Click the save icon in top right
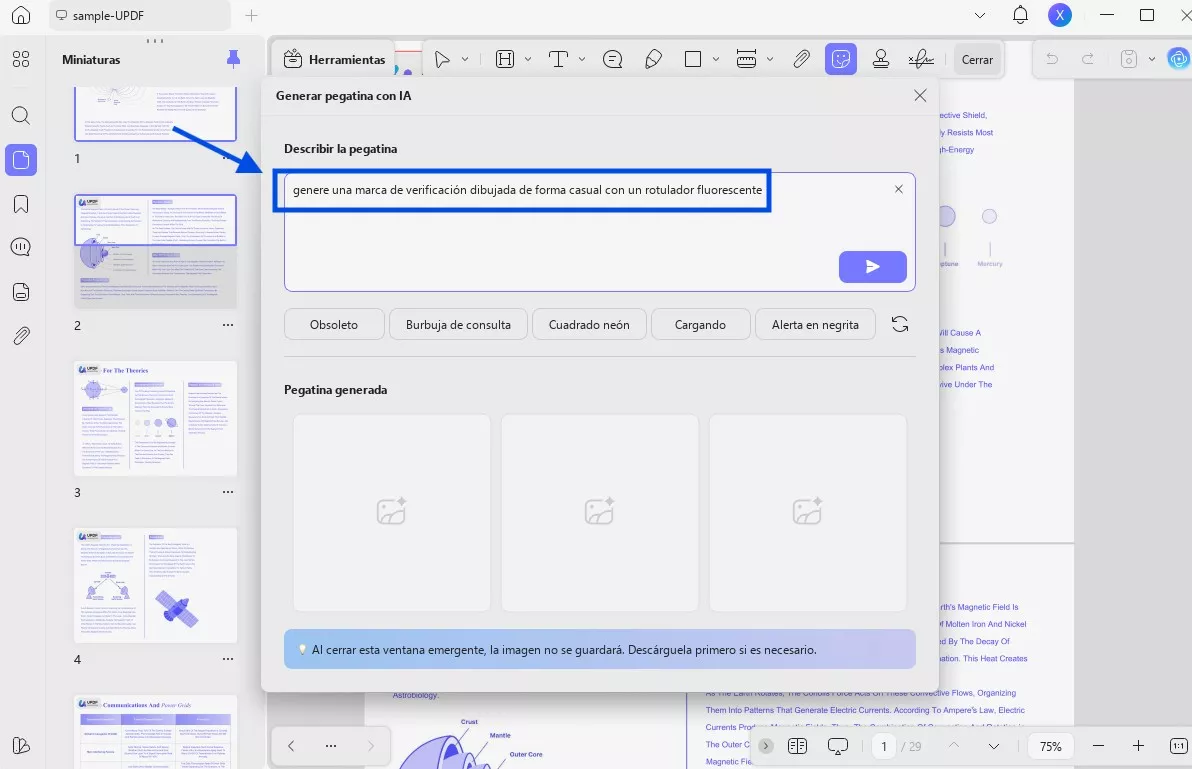Viewport: 1192px width, 769px height. pos(1129,59)
